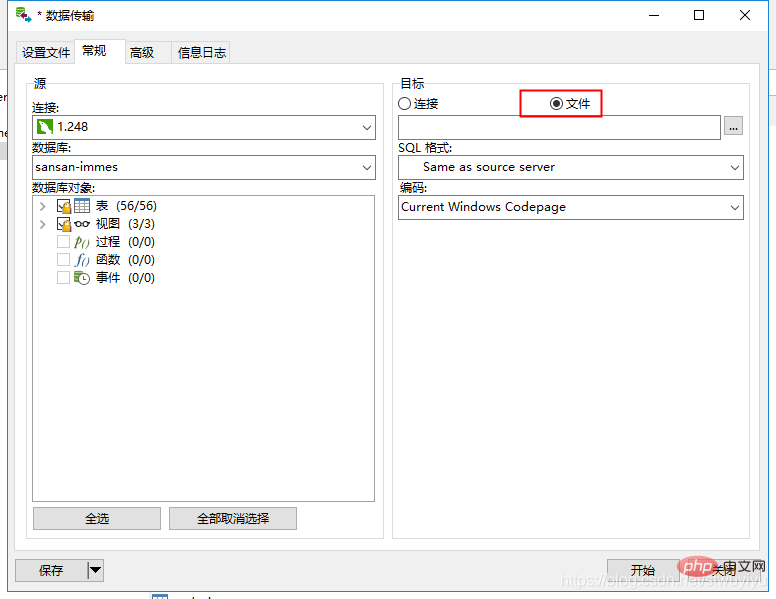This screenshot has height=599, width=776.
Task: Minimize the 数据传输 window
Action: click(x=654, y=15)
